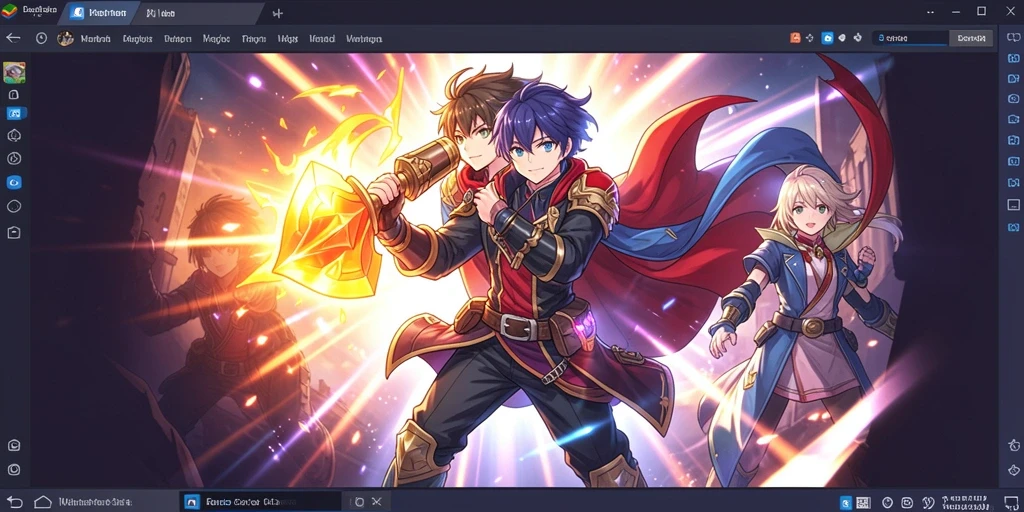Select the highlighted blue square left sidebar icon

click(x=16, y=114)
